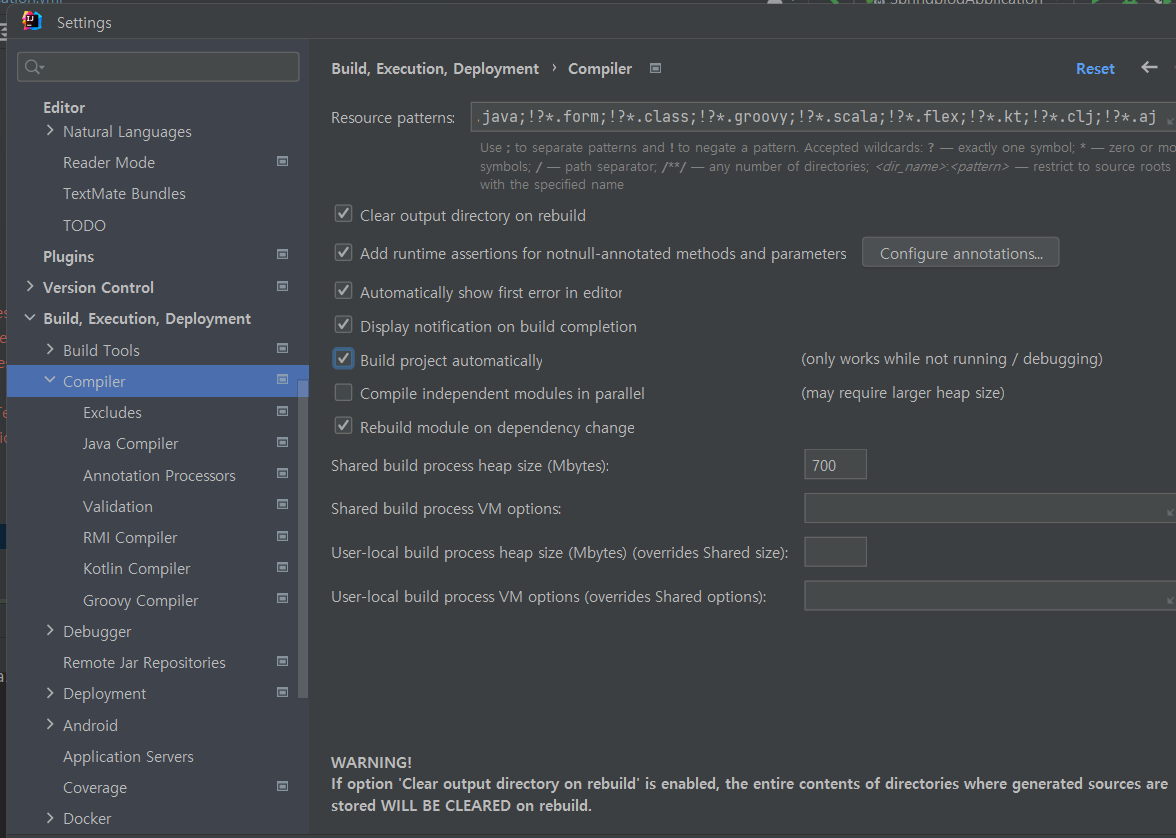Open the Kotlin Compiler settings page
The width and height of the screenshot is (1176, 838).
point(136,569)
